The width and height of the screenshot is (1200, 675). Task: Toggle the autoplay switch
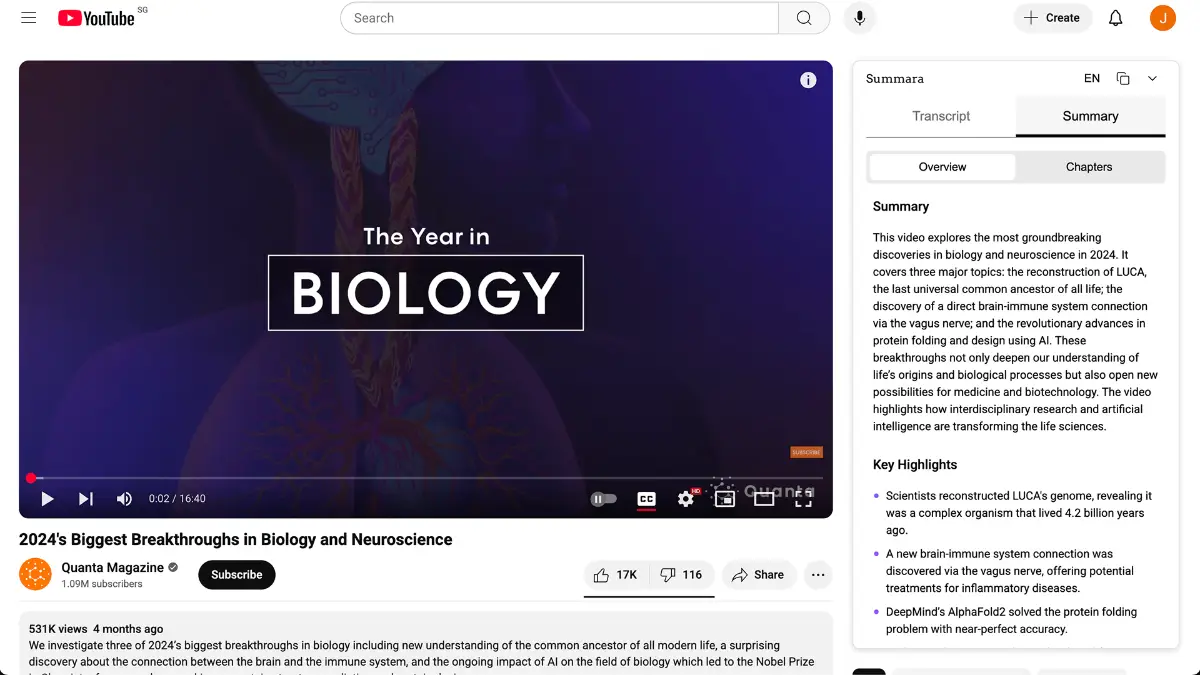[603, 499]
